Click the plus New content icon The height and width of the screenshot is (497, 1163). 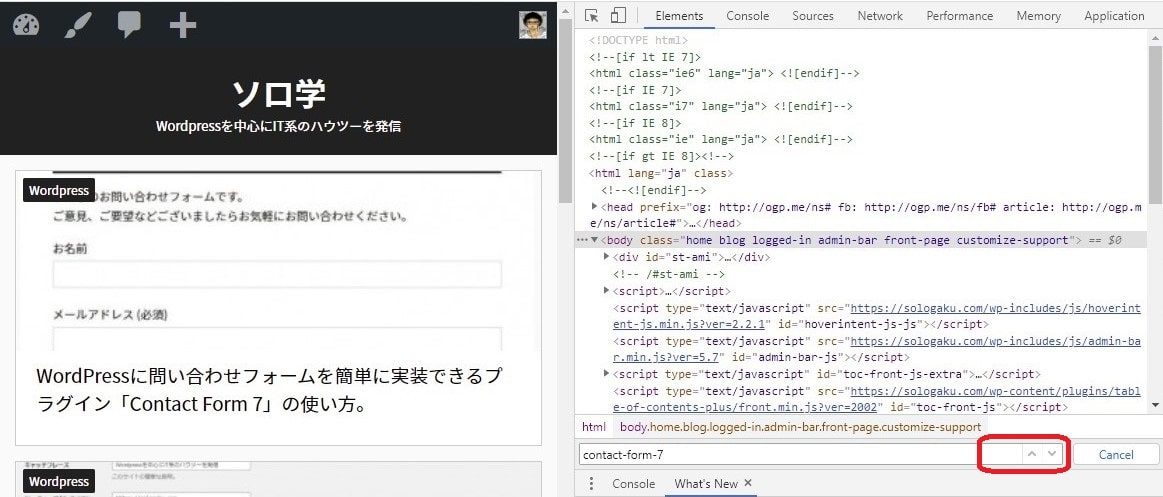click(x=182, y=26)
